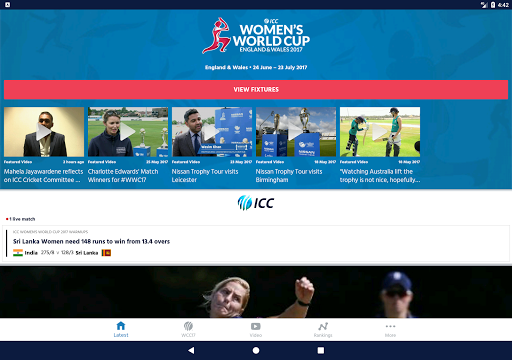
Task: Play the Nissan Trophy Tour Leicester video
Action: point(212,132)
